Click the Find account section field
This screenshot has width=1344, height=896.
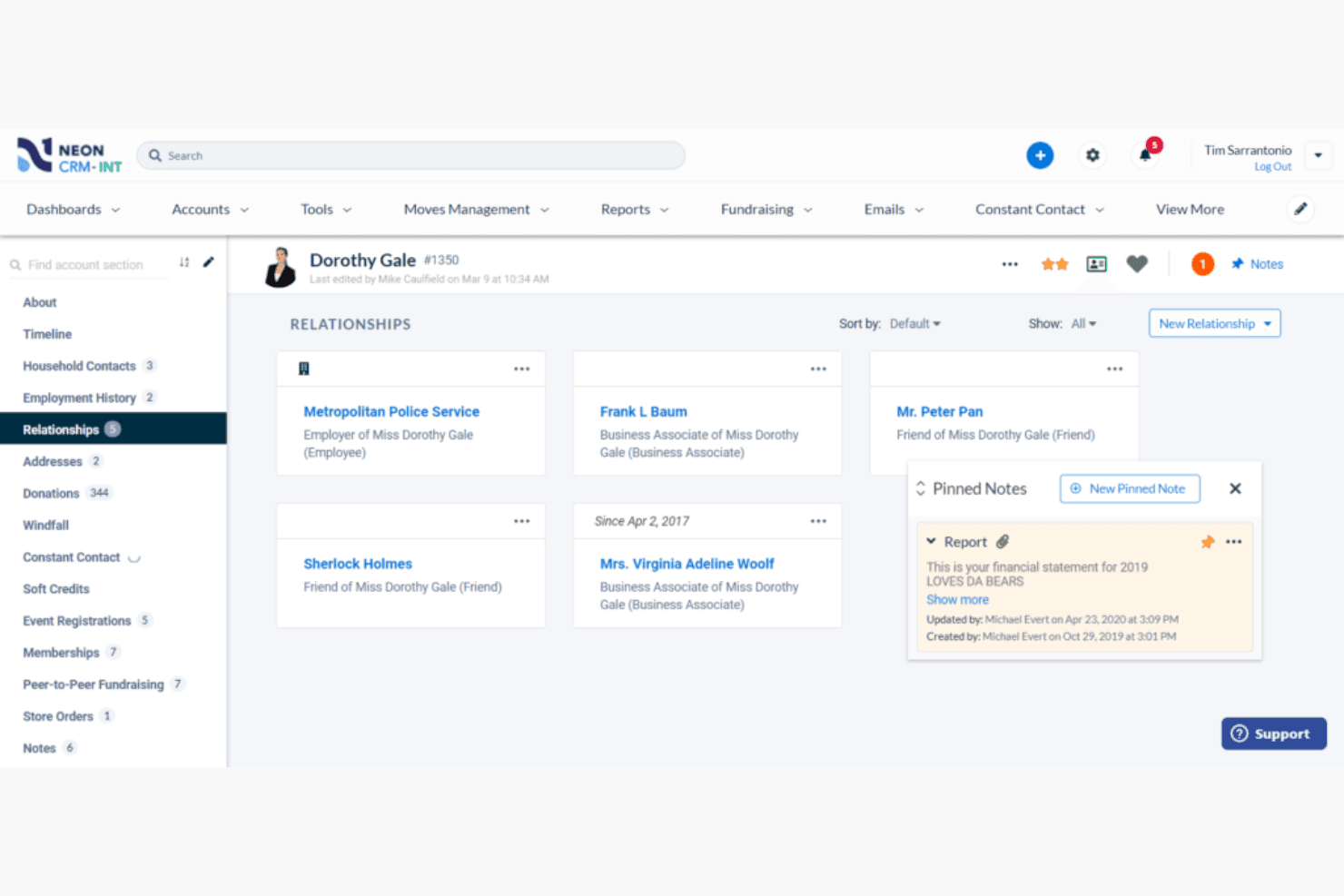(x=88, y=265)
